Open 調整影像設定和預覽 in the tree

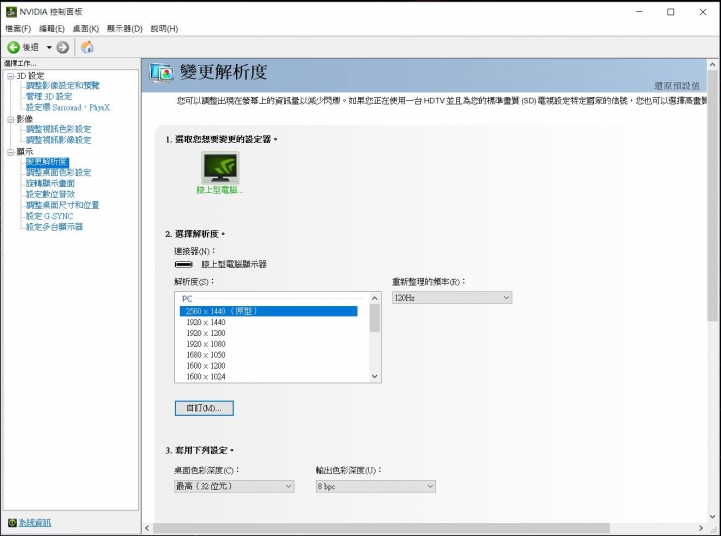(x=63, y=86)
